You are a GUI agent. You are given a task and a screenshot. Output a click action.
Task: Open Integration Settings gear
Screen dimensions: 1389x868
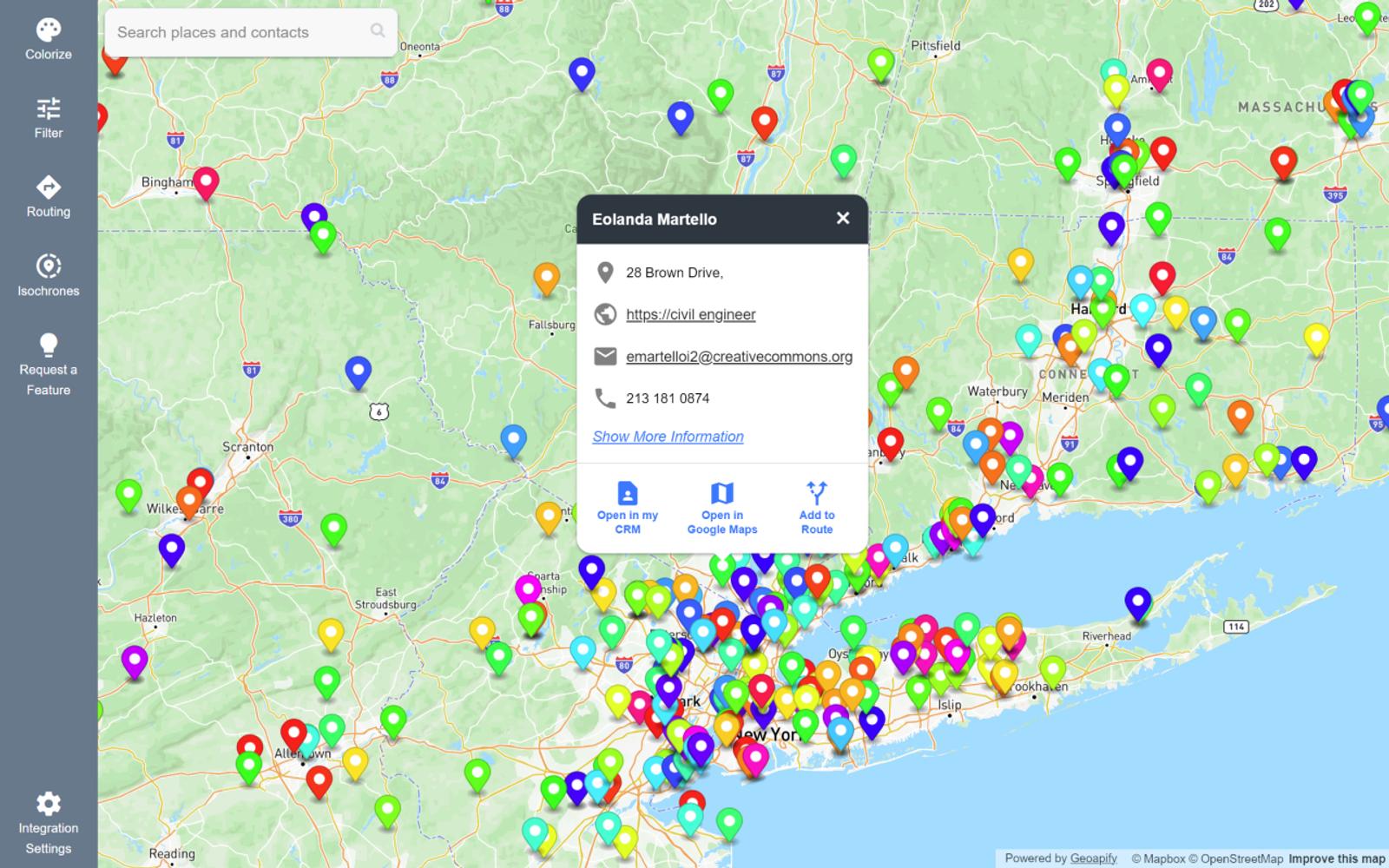point(49,823)
